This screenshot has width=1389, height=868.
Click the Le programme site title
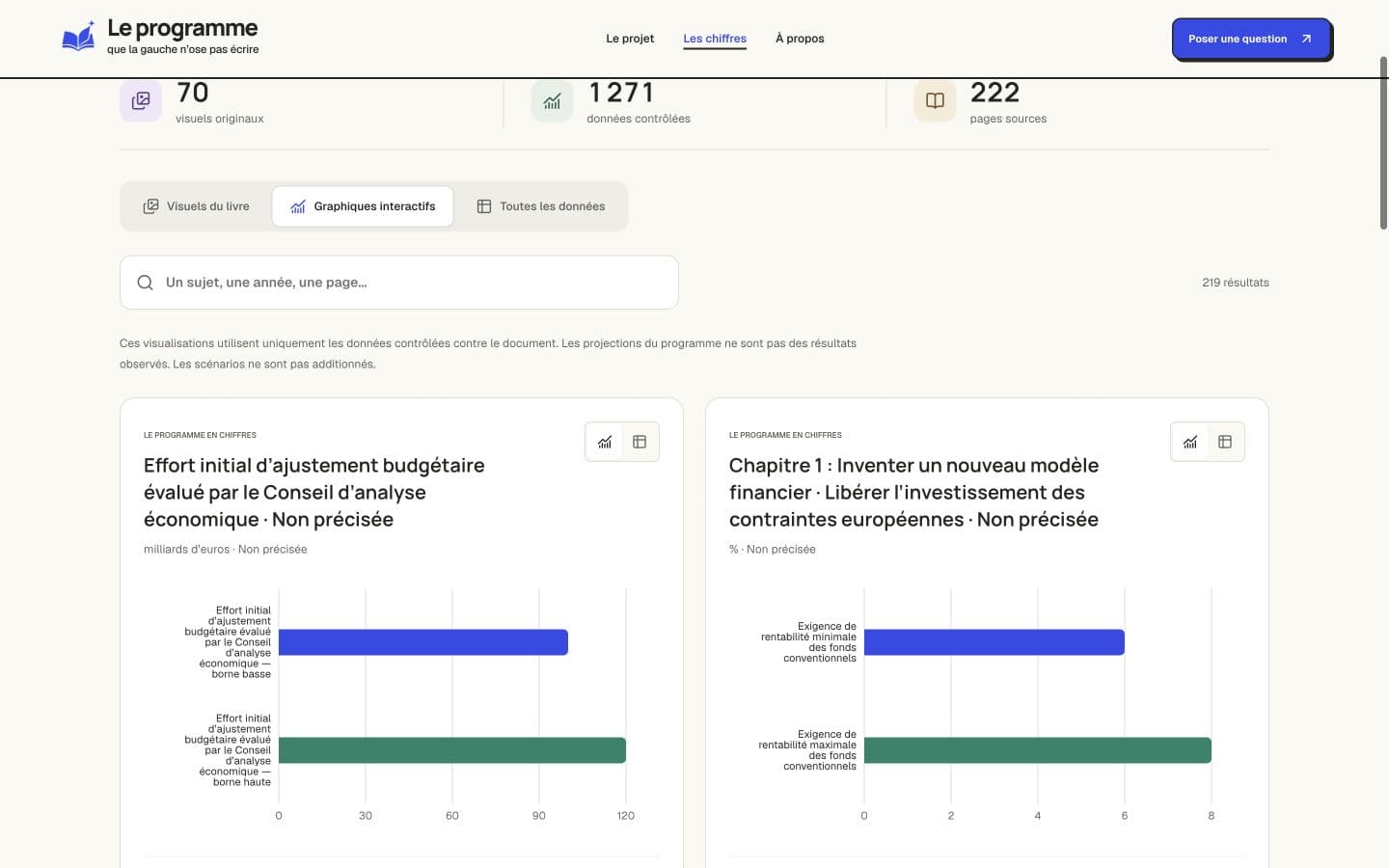coord(182,28)
